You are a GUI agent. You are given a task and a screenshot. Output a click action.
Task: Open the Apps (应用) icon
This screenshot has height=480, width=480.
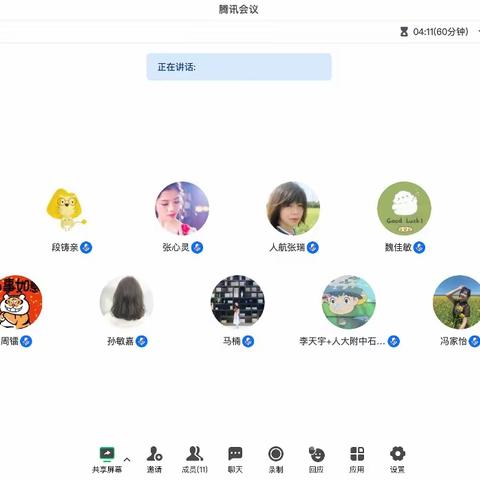[x=357, y=454]
